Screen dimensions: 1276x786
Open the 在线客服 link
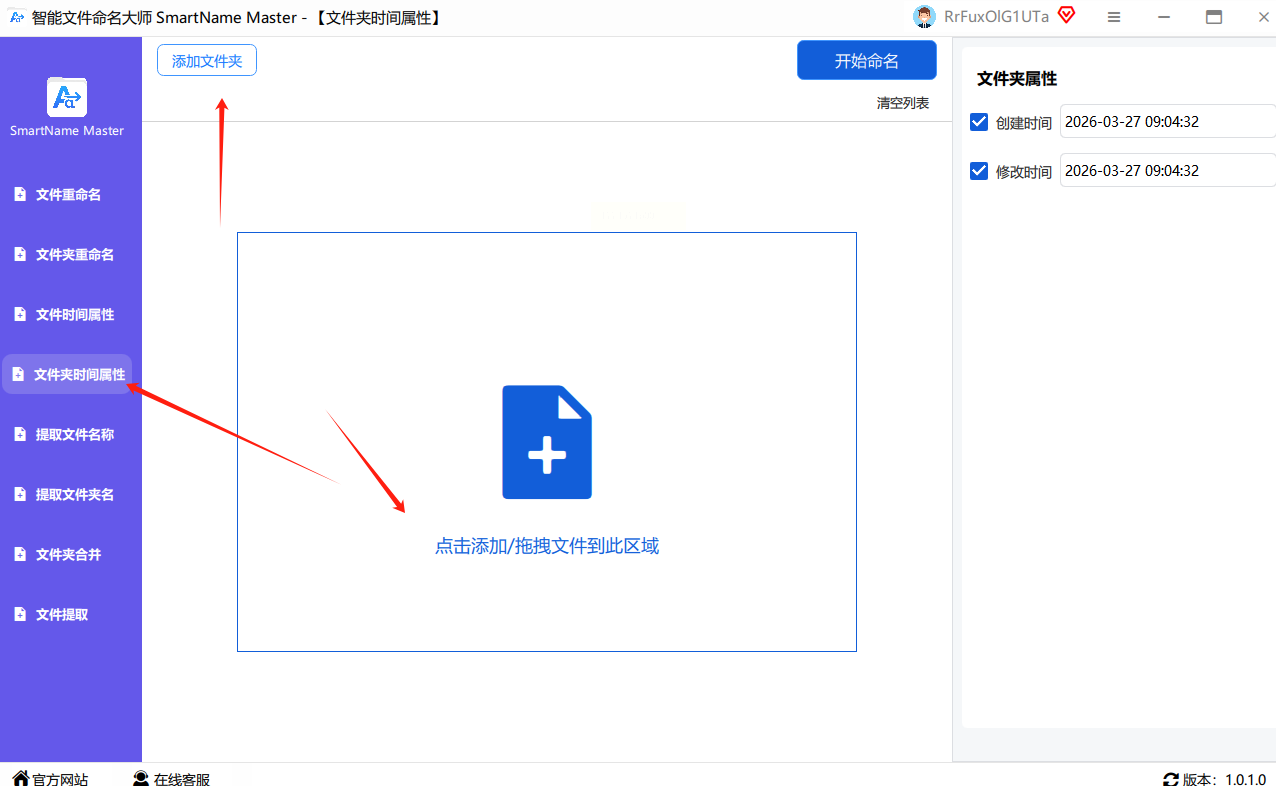pyautogui.click(x=182, y=779)
